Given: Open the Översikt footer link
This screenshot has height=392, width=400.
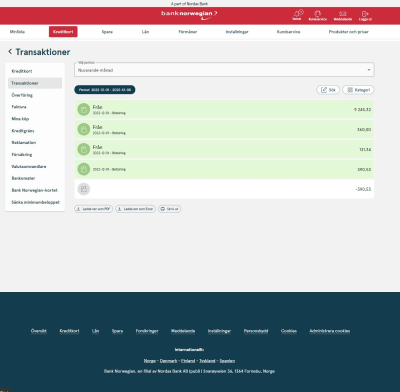Looking at the screenshot, I should coord(39,331).
